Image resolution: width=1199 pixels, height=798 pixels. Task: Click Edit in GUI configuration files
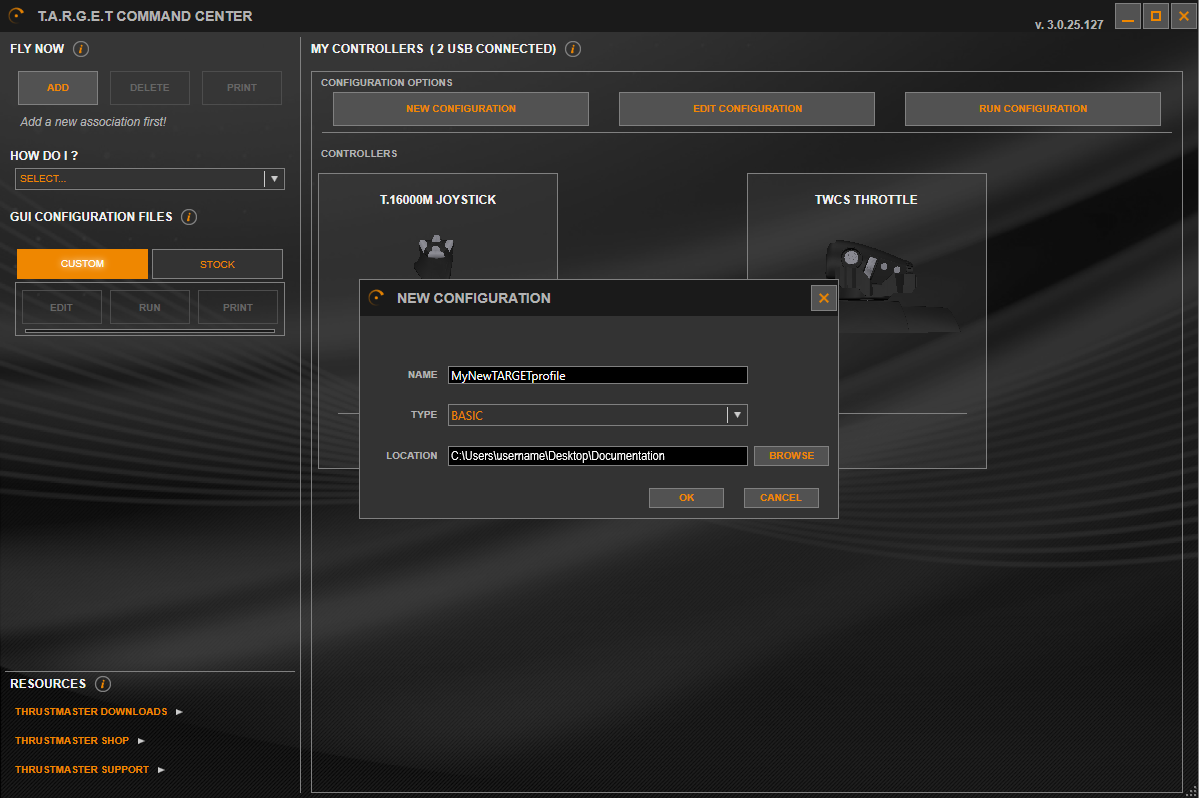tap(61, 307)
